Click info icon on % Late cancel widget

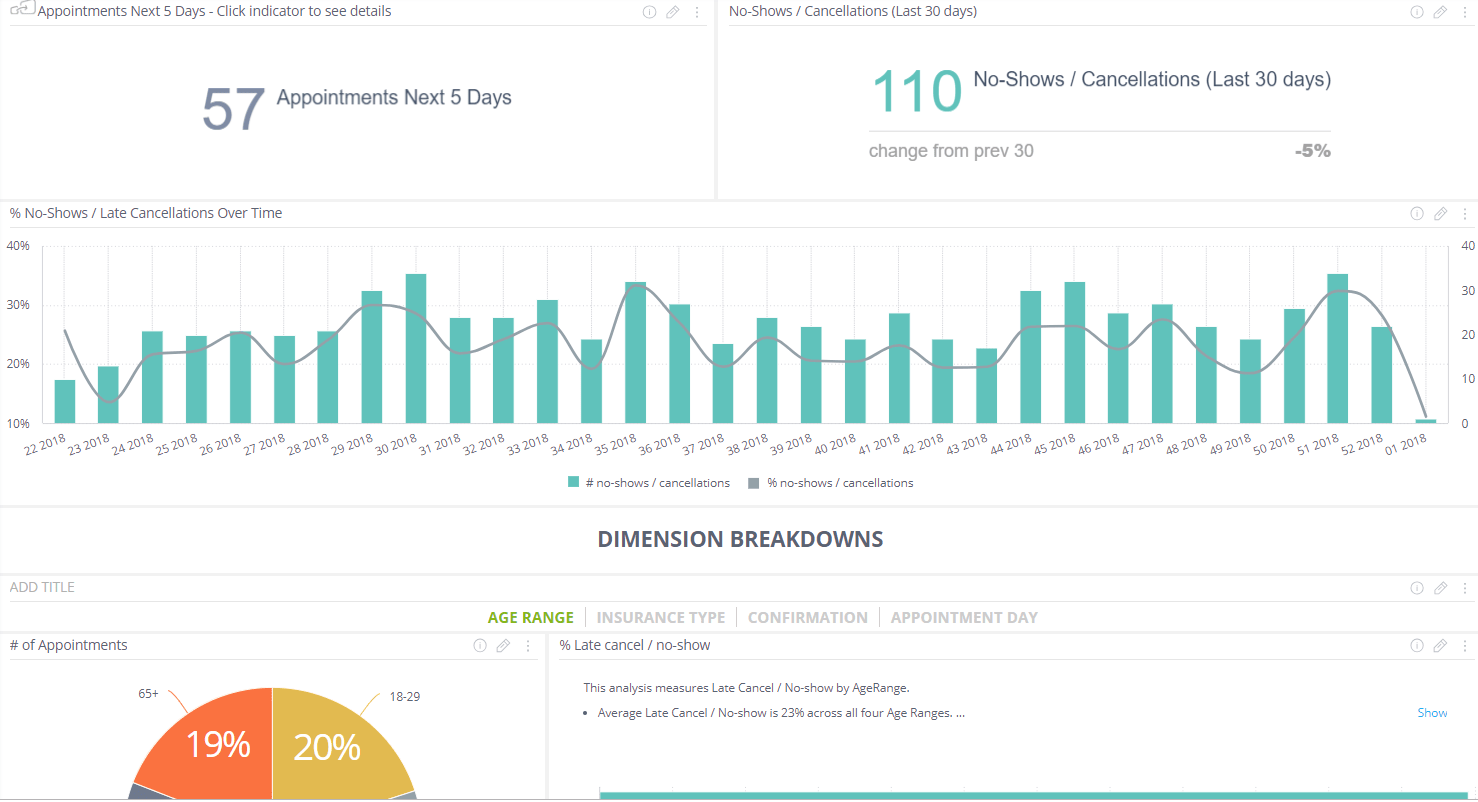pos(1417,646)
